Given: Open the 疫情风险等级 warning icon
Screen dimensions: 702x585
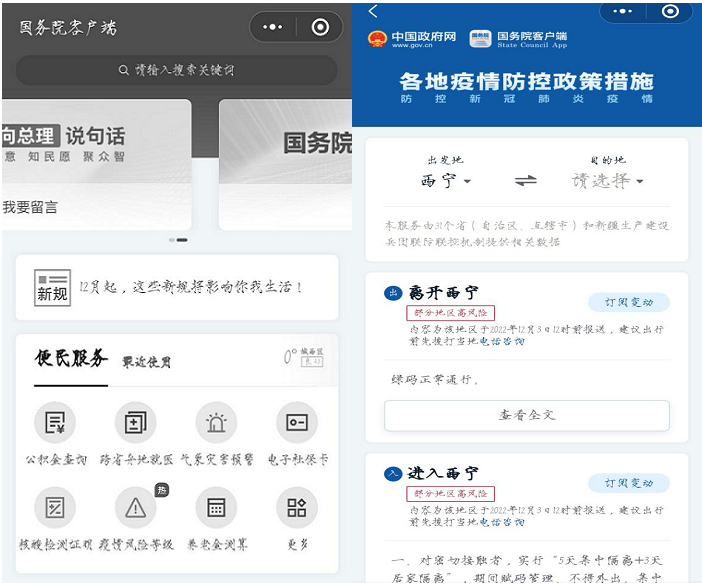Looking at the screenshot, I should tap(136, 508).
